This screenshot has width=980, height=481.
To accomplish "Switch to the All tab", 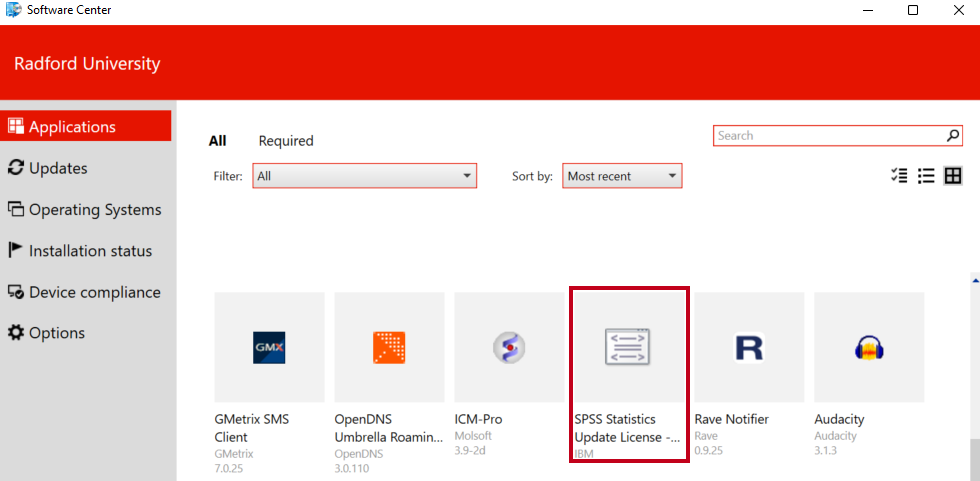I will [x=218, y=141].
